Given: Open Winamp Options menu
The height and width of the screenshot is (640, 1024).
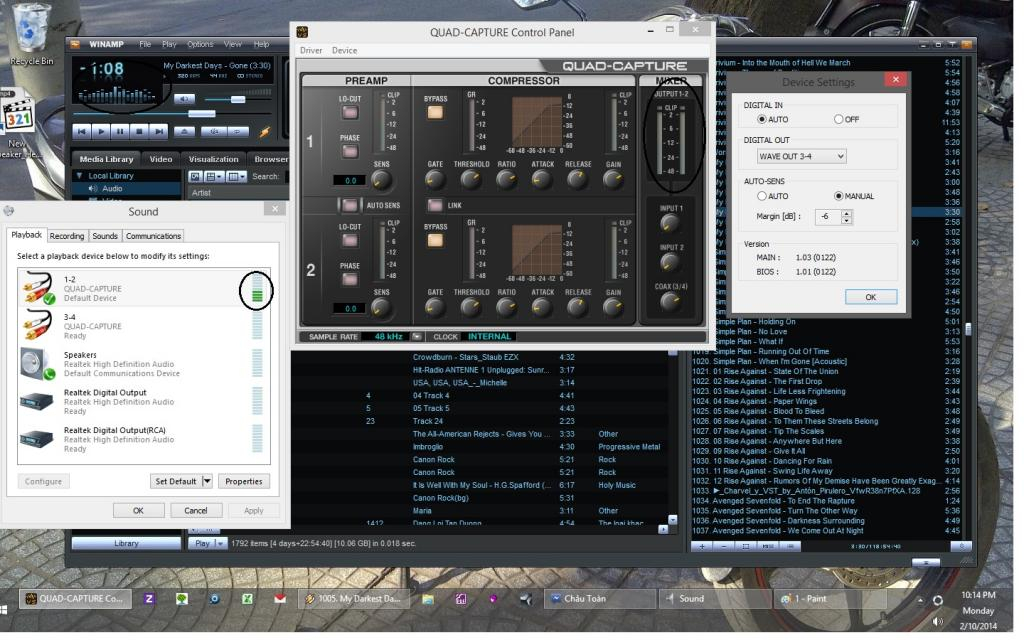Looking at the screenshot, I should (200, 44).
